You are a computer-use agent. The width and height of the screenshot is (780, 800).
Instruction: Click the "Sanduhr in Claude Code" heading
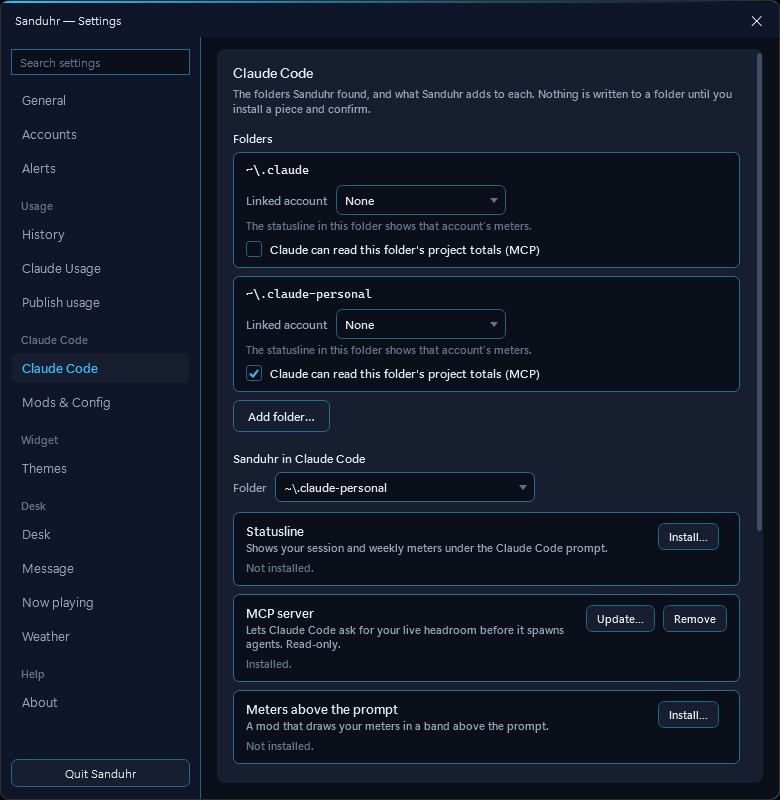(x=299, y=459)
